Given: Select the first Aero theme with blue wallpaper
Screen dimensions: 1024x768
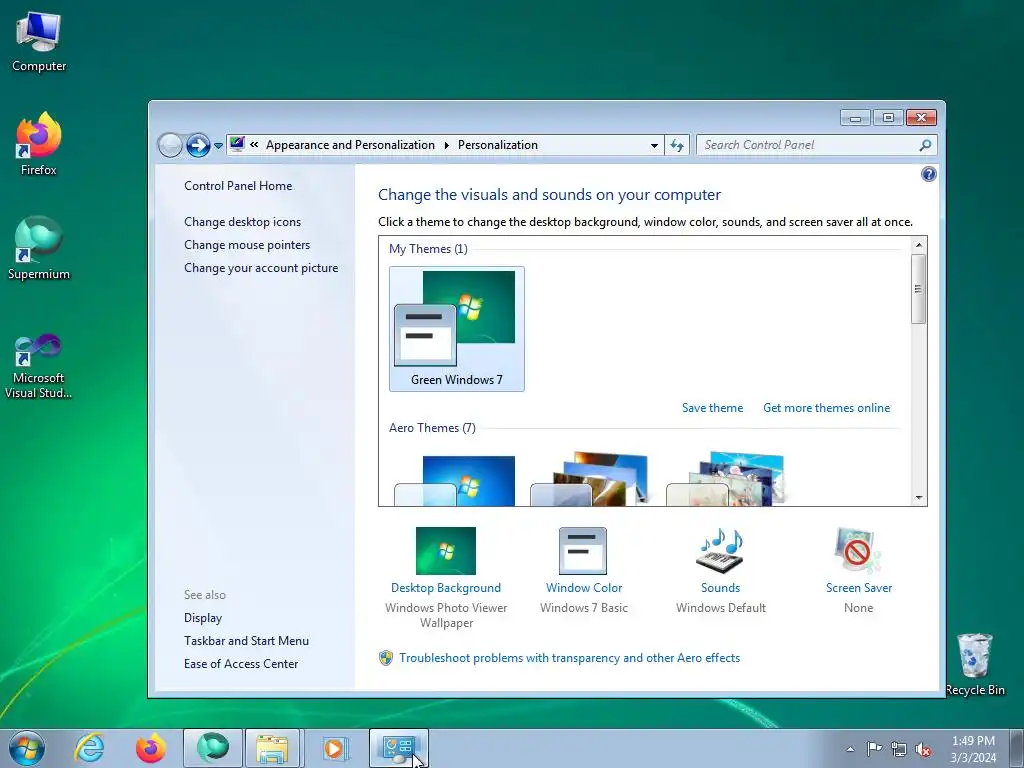Looking at the screenshot, I should [455, 481].
